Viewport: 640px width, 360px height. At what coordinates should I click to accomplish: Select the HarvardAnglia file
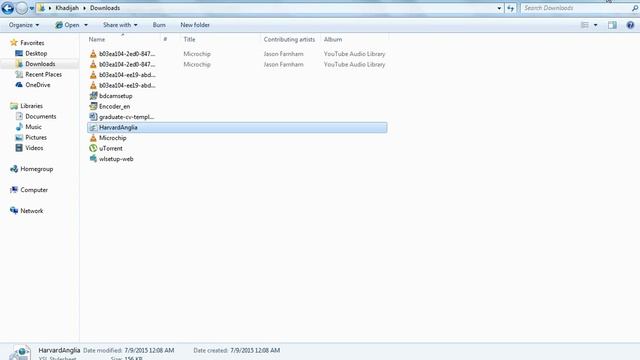tap(237, 127)
